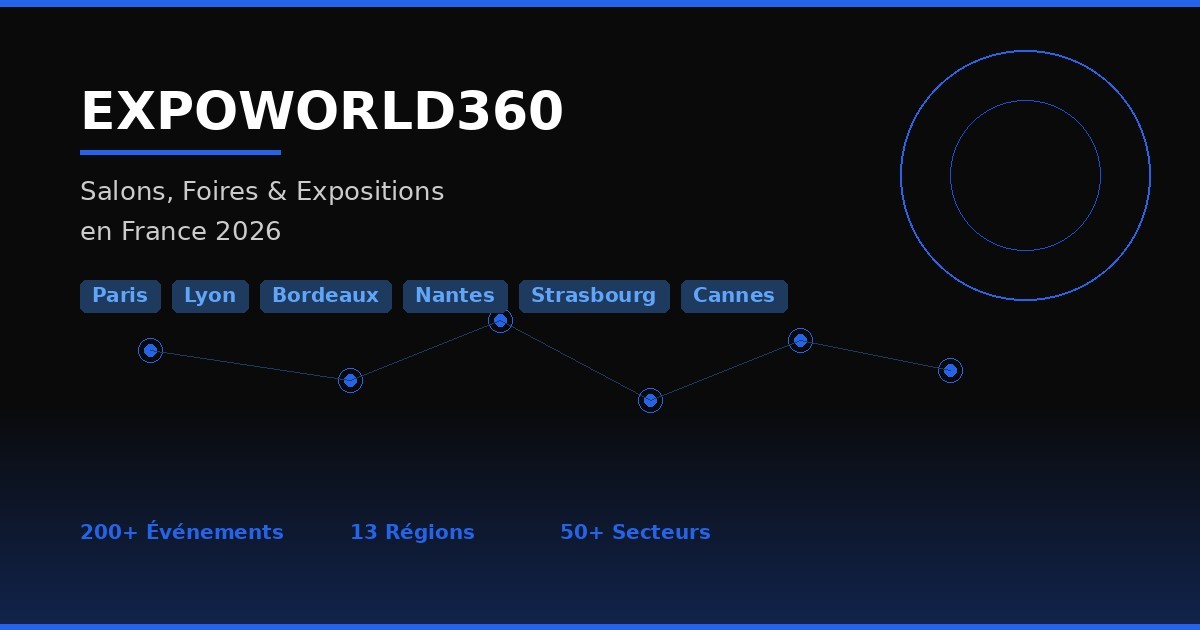Switch to the 50+ Secteurs view
The width and height of the screenshot is (1200, 630).
(x=635, y=532)
